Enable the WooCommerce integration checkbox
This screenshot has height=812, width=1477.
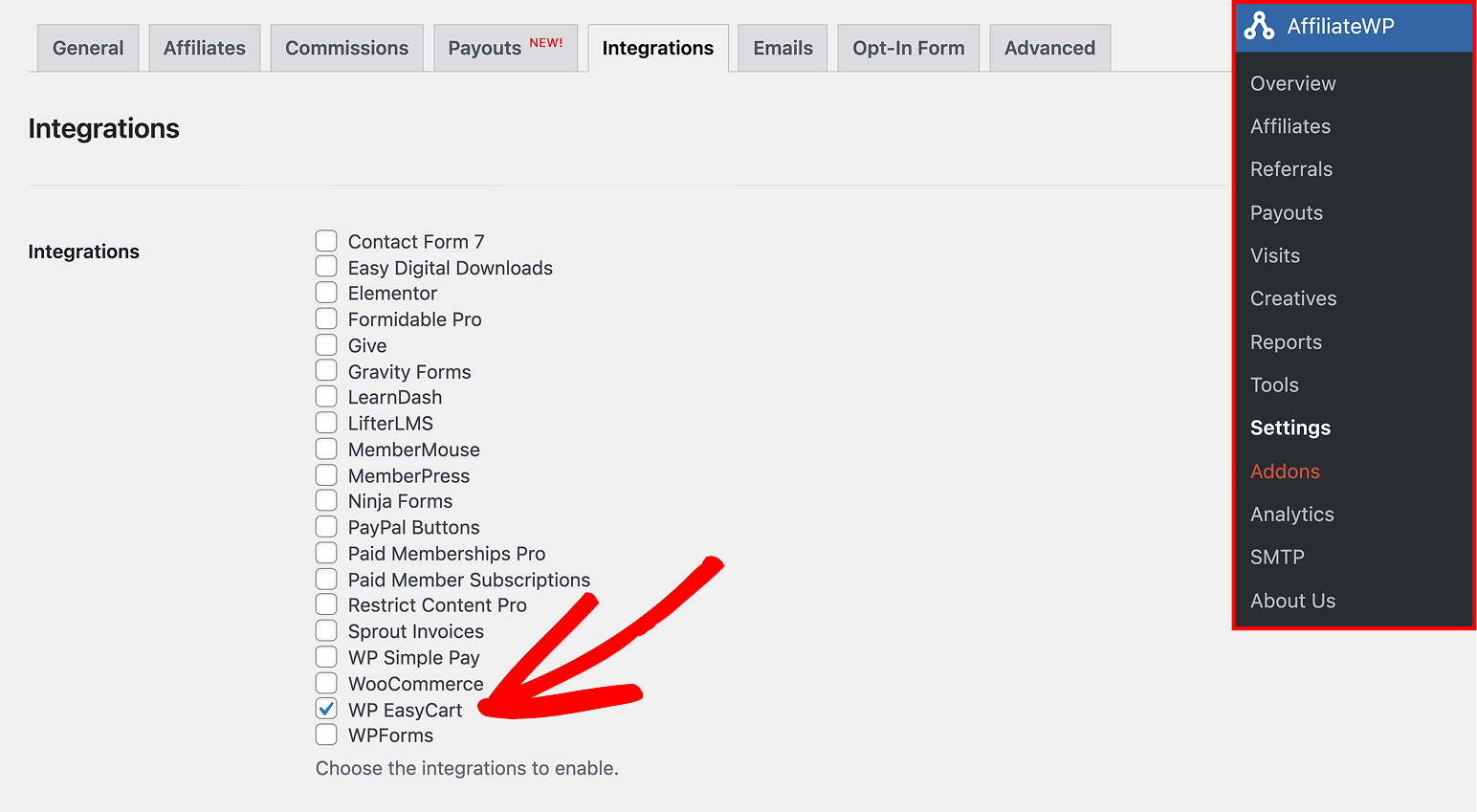(x=326, y=683)
